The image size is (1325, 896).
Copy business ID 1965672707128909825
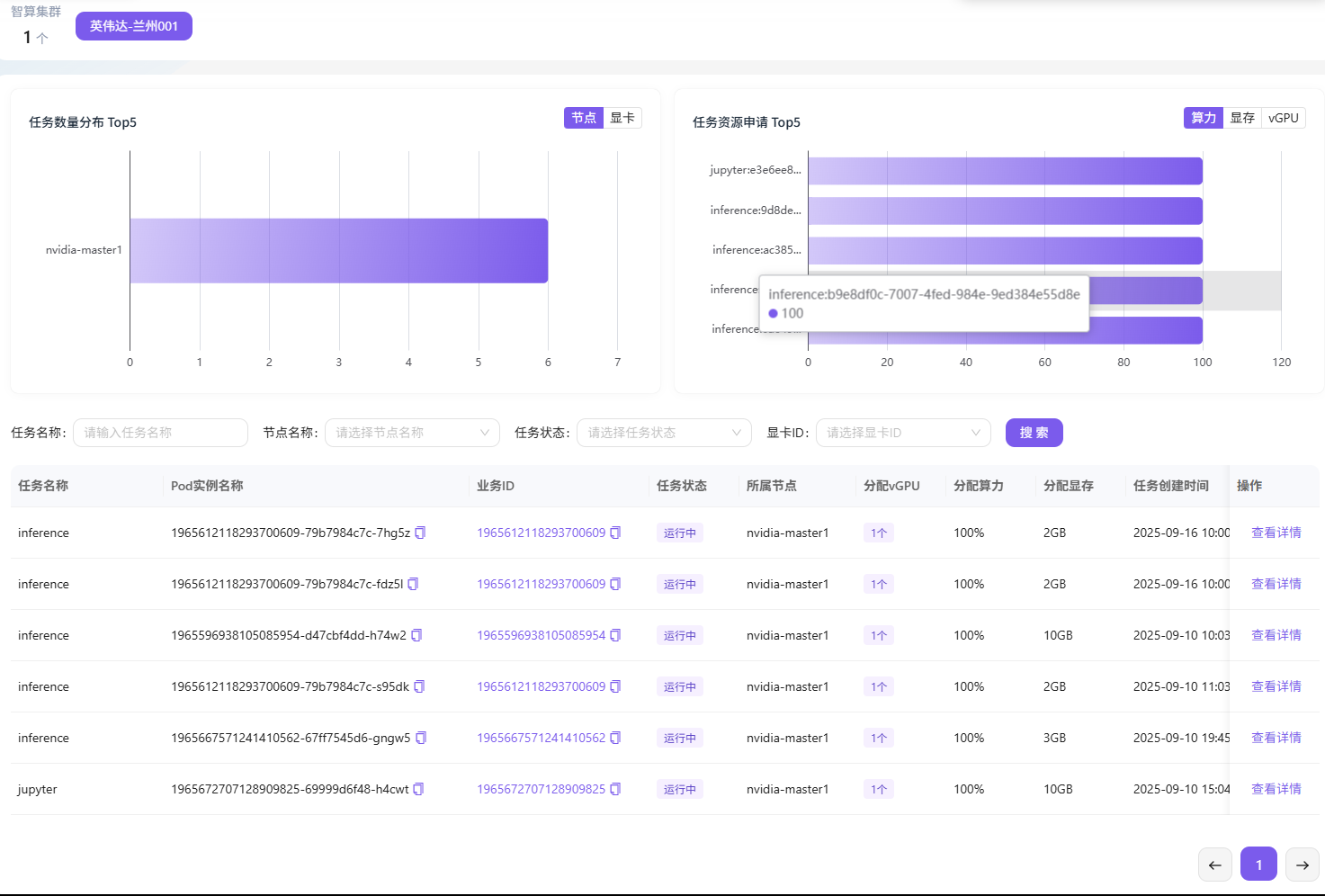pos(615,789)
